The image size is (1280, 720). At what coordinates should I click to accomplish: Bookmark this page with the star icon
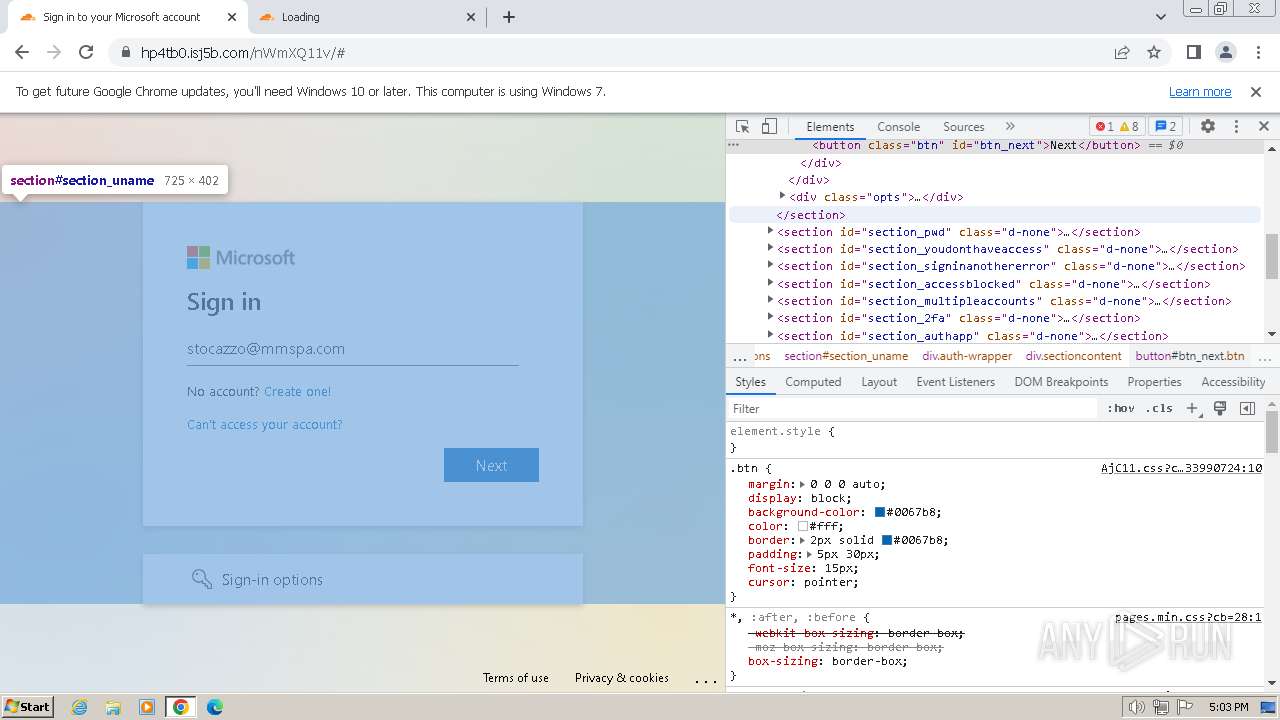point(1154,52)
